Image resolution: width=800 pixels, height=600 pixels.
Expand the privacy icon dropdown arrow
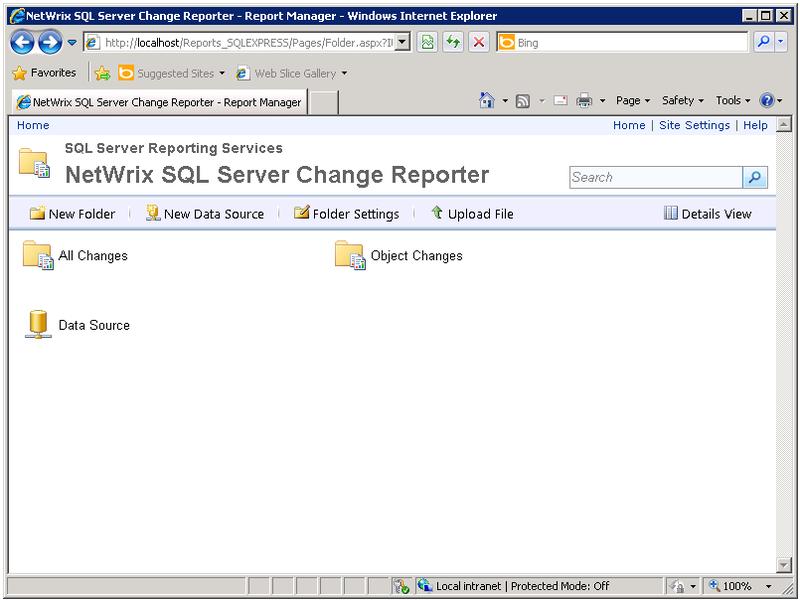[x=693, y=586]
